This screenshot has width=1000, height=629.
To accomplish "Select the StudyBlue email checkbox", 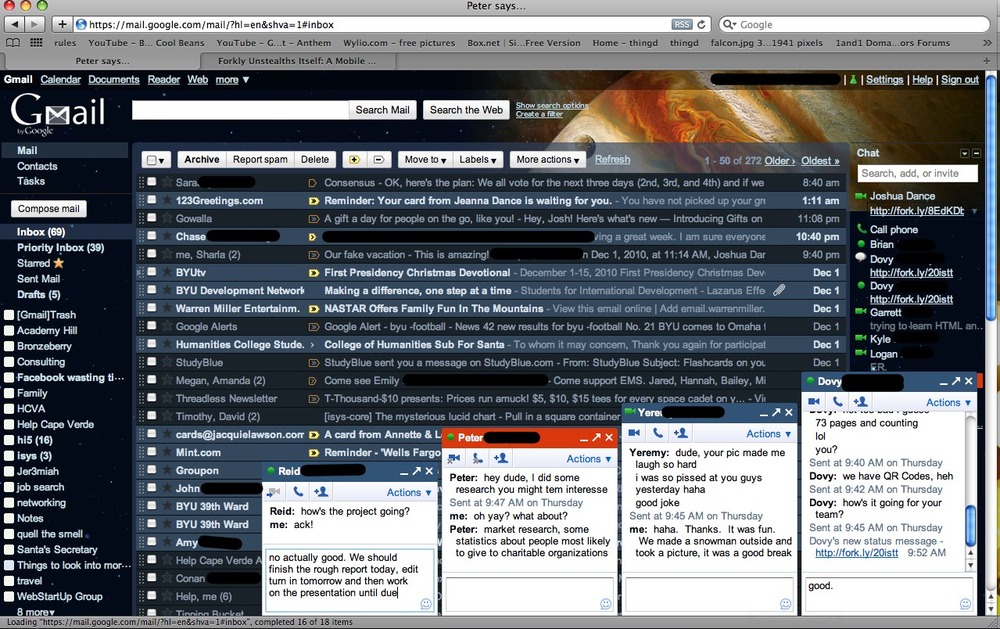I will click(x=152, y=362).
